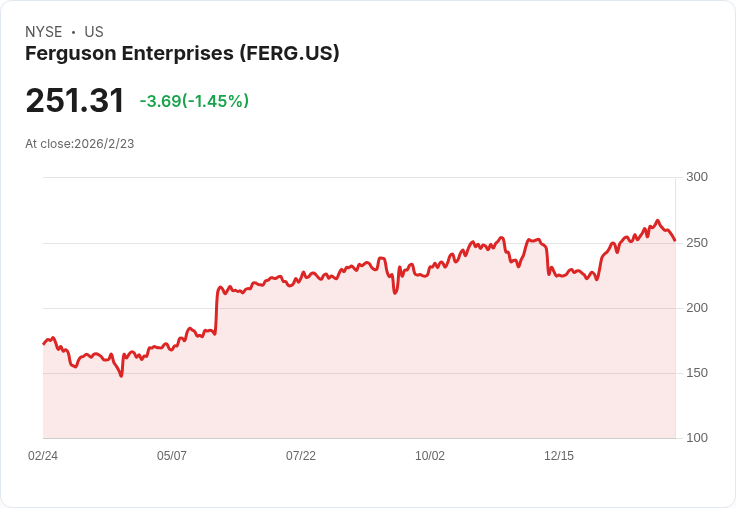The image size is (736, 508).
Task: Click the US market label
Action: click(94, 32)
